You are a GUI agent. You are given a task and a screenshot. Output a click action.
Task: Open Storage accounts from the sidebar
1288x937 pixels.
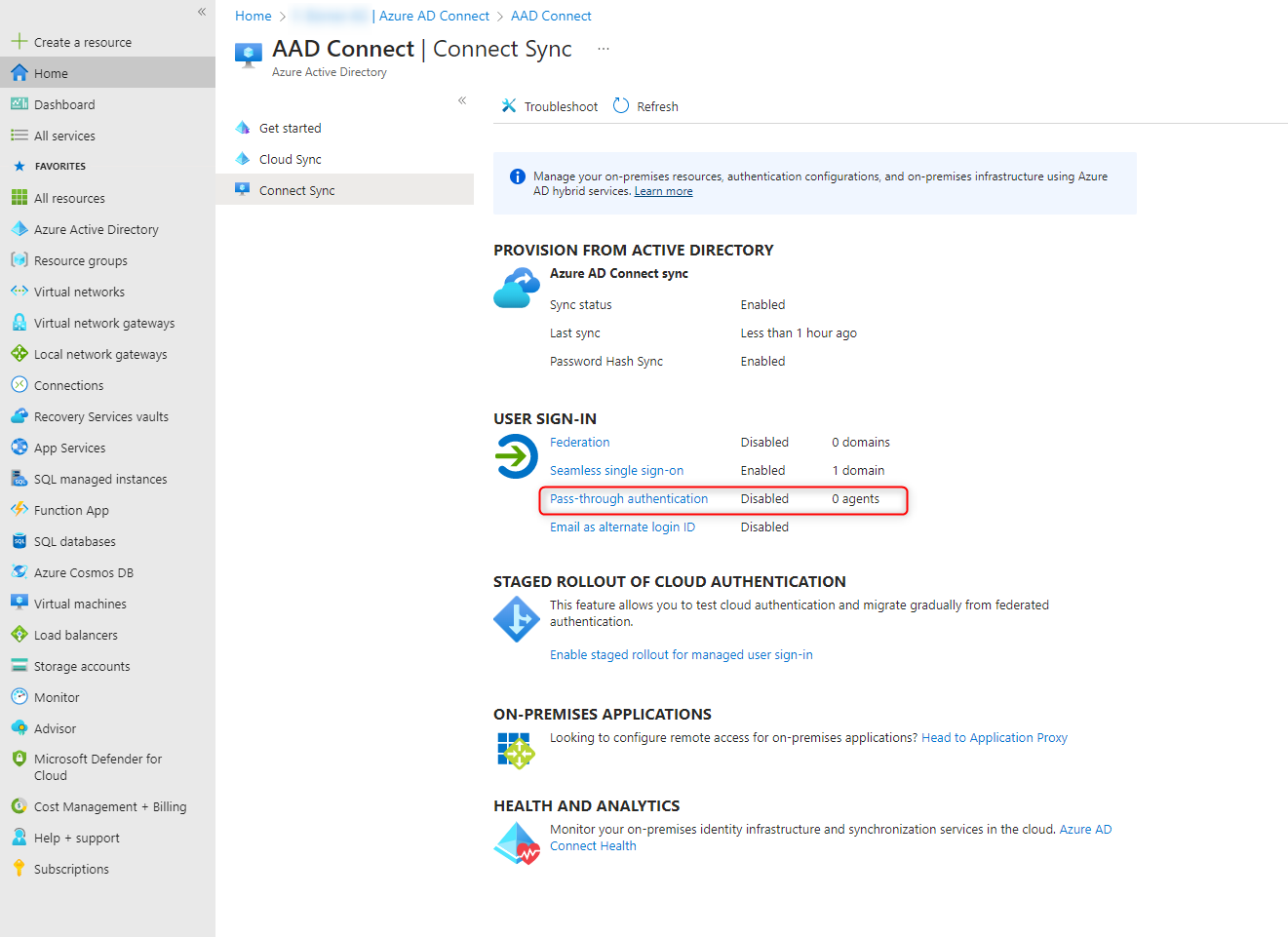[x=82, y=665]
